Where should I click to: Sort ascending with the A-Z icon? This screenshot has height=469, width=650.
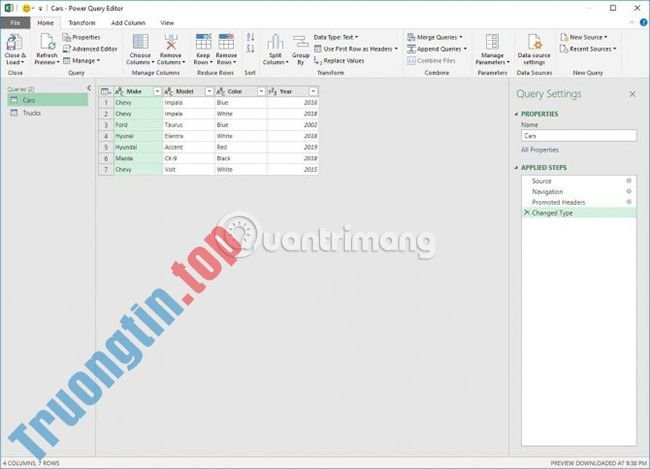(250, 37)
